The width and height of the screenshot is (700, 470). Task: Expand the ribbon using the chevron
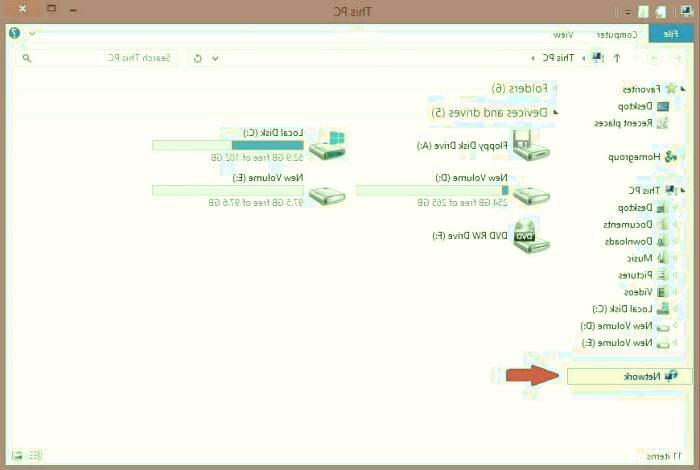click(32, 33)
